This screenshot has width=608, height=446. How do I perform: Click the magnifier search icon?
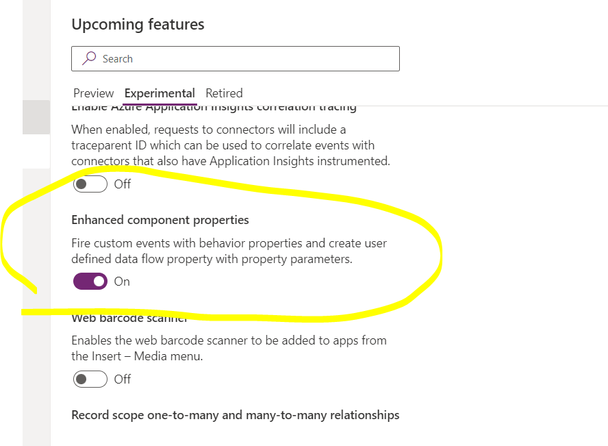(89, 59)
